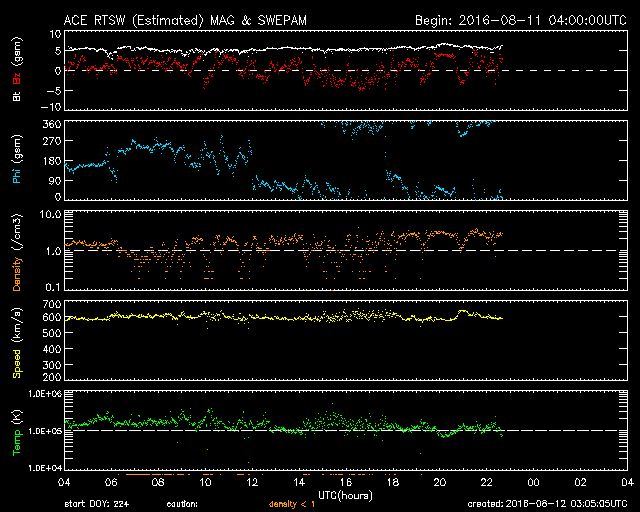Click the '22' hour label
Viewport: 640px width, 512px height.
coord(487,483)
